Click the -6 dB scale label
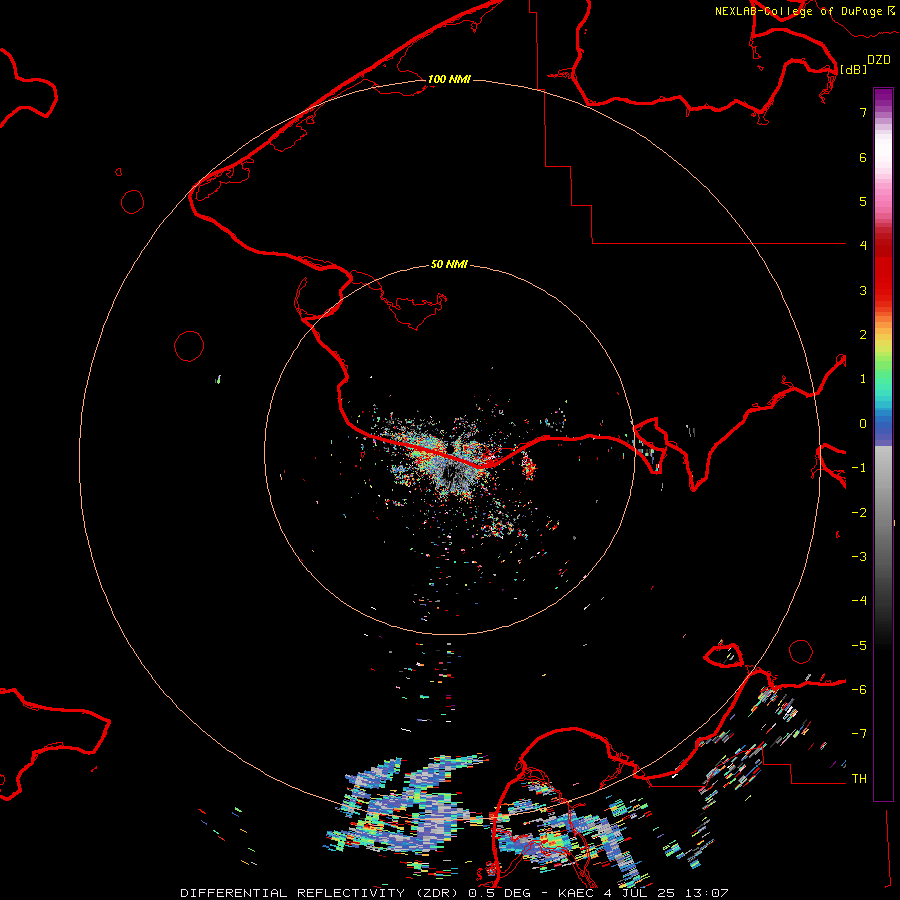This screenshot has width=900, height=900. pyautogui.click(x=859, y=690)
